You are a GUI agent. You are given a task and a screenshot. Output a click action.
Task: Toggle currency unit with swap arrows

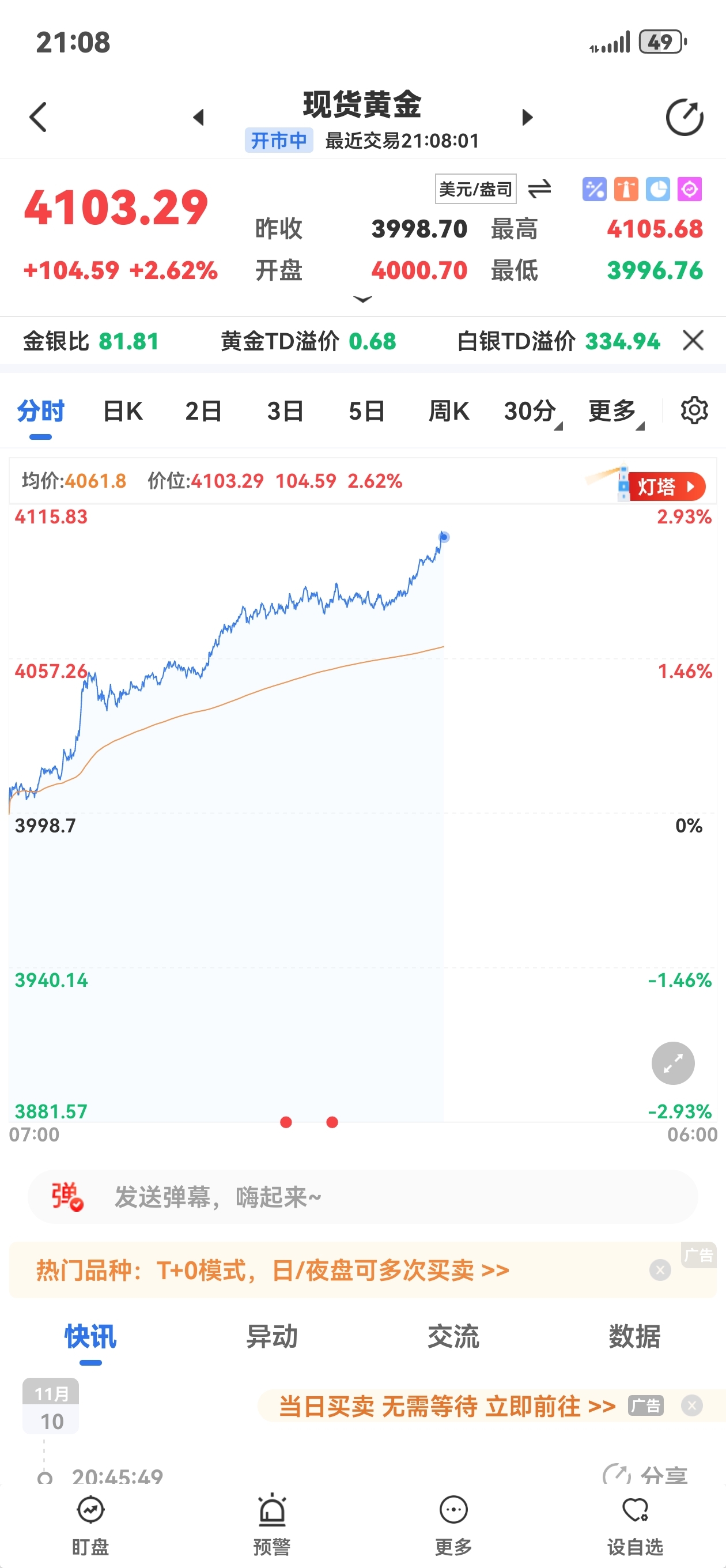pyautogui.click(x=539, y=189)
